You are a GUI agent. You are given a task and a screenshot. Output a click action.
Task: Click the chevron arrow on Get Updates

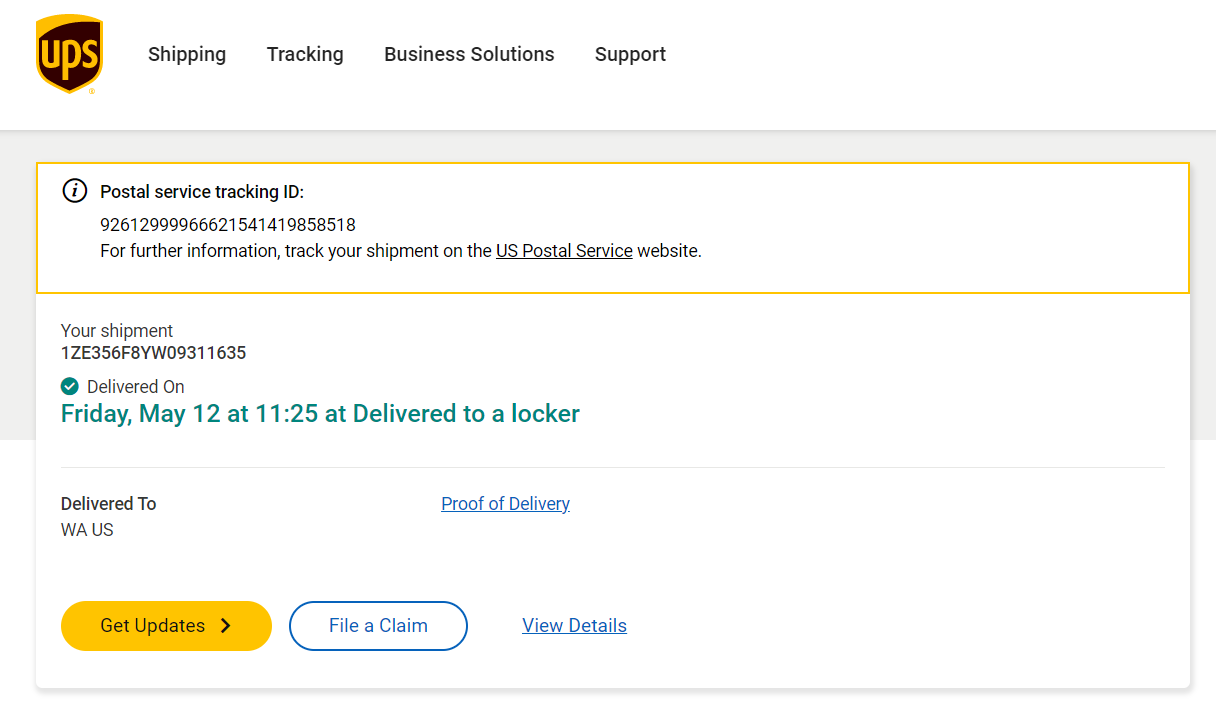point(226,626)
